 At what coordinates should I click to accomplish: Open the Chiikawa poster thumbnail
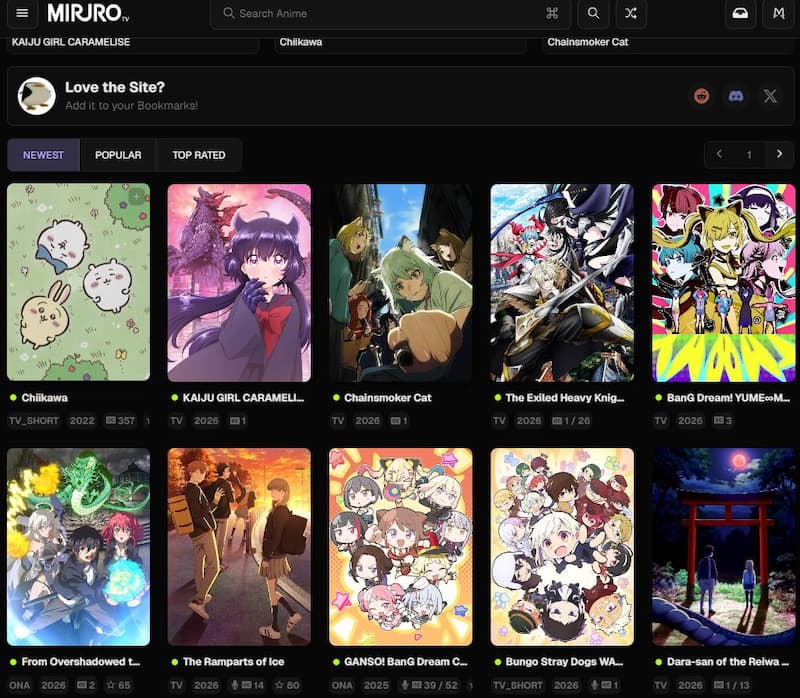(x=79, y=282)
